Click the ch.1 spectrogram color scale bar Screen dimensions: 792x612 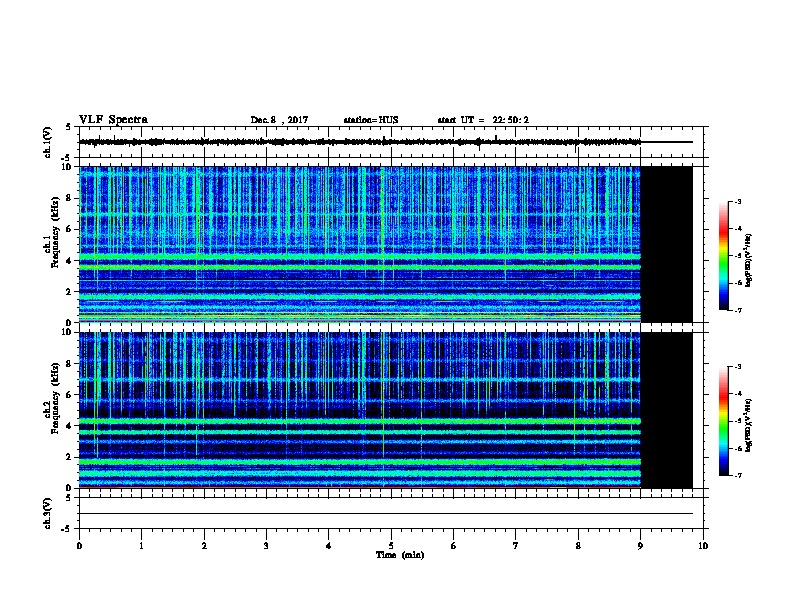(724, 256)
